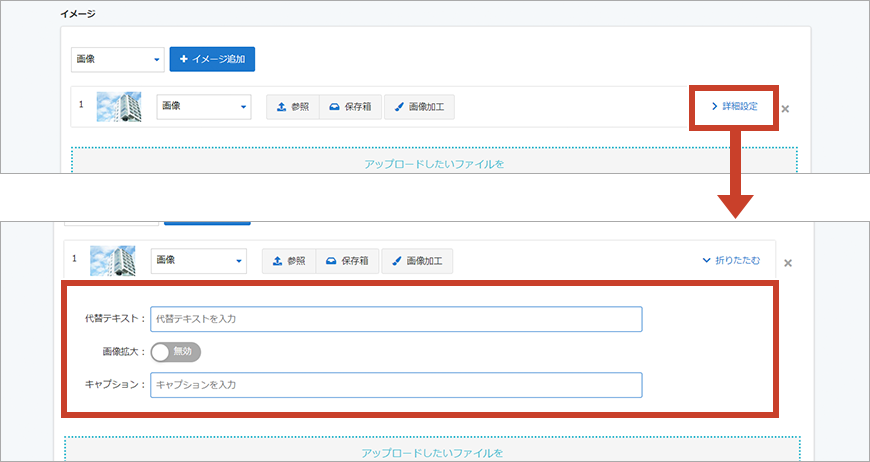Expand 詳細設定 for the image
870x462 pixels.
(734, 106)
